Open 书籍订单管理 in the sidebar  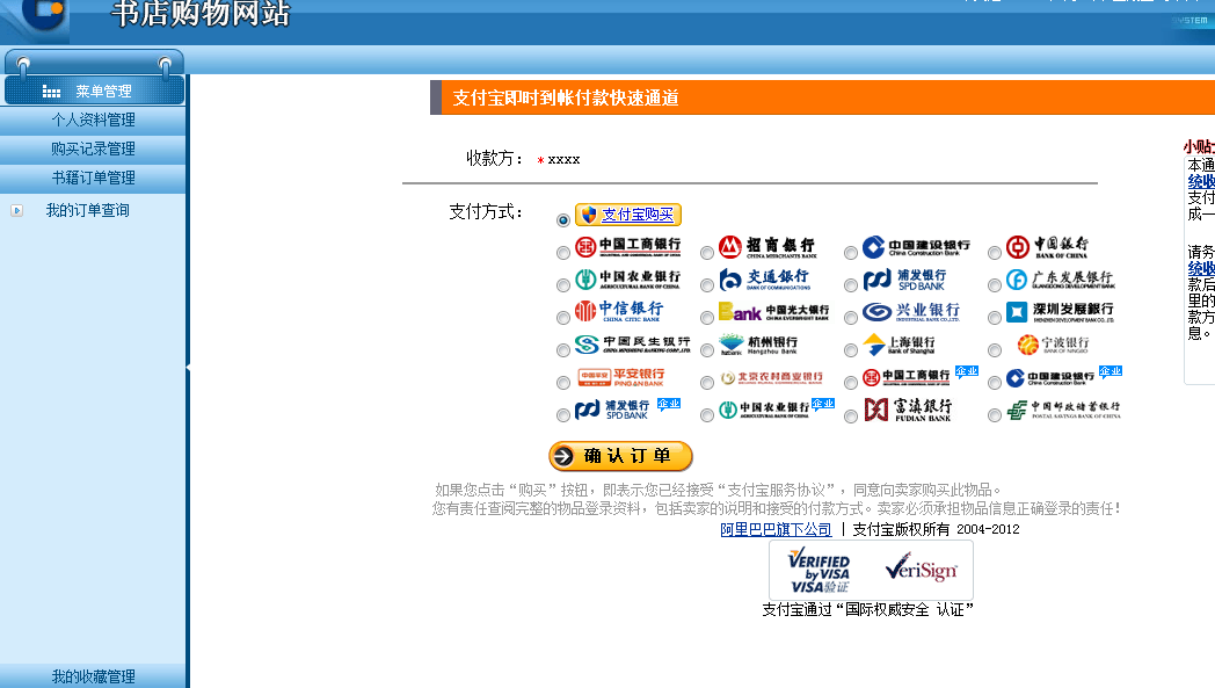pyautogui.click(x=93, y=178)
